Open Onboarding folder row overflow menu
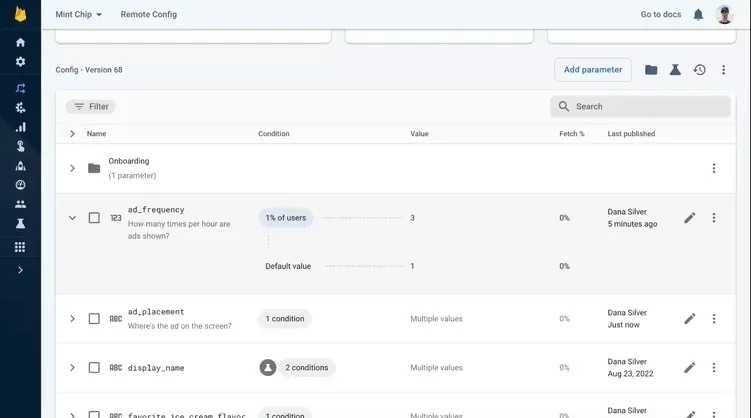Screen dimensions: 751x418 click(x=714, y=168)
